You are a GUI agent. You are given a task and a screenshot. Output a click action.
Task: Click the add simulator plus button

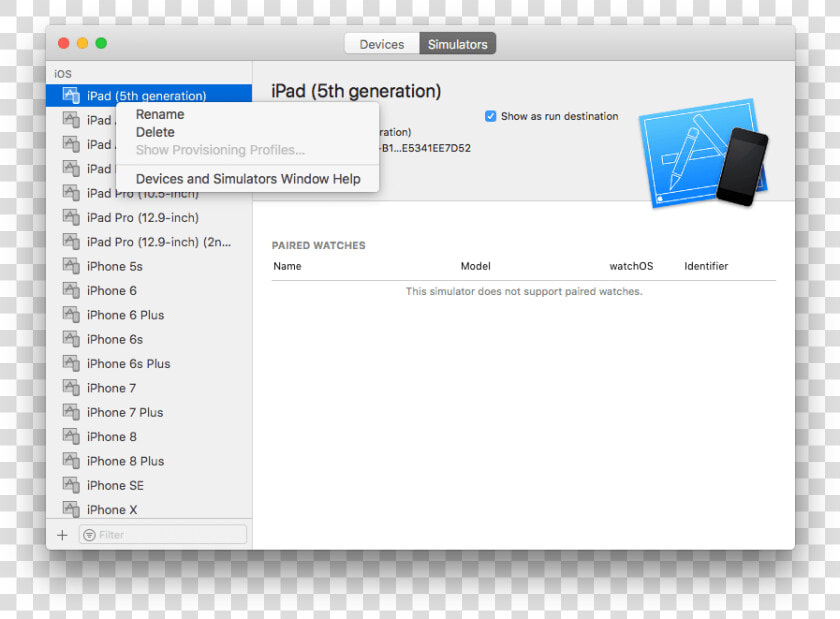tap(62, 535)
